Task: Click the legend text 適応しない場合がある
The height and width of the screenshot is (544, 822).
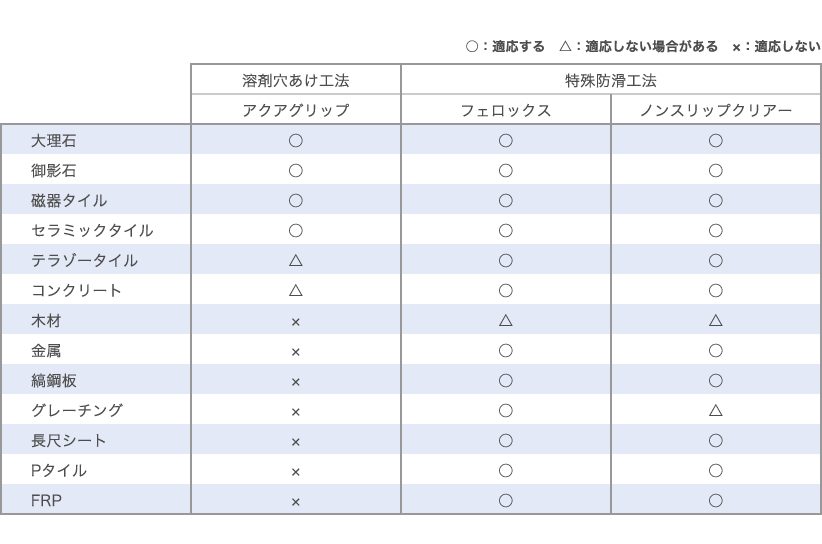Action: pos(652,47)
